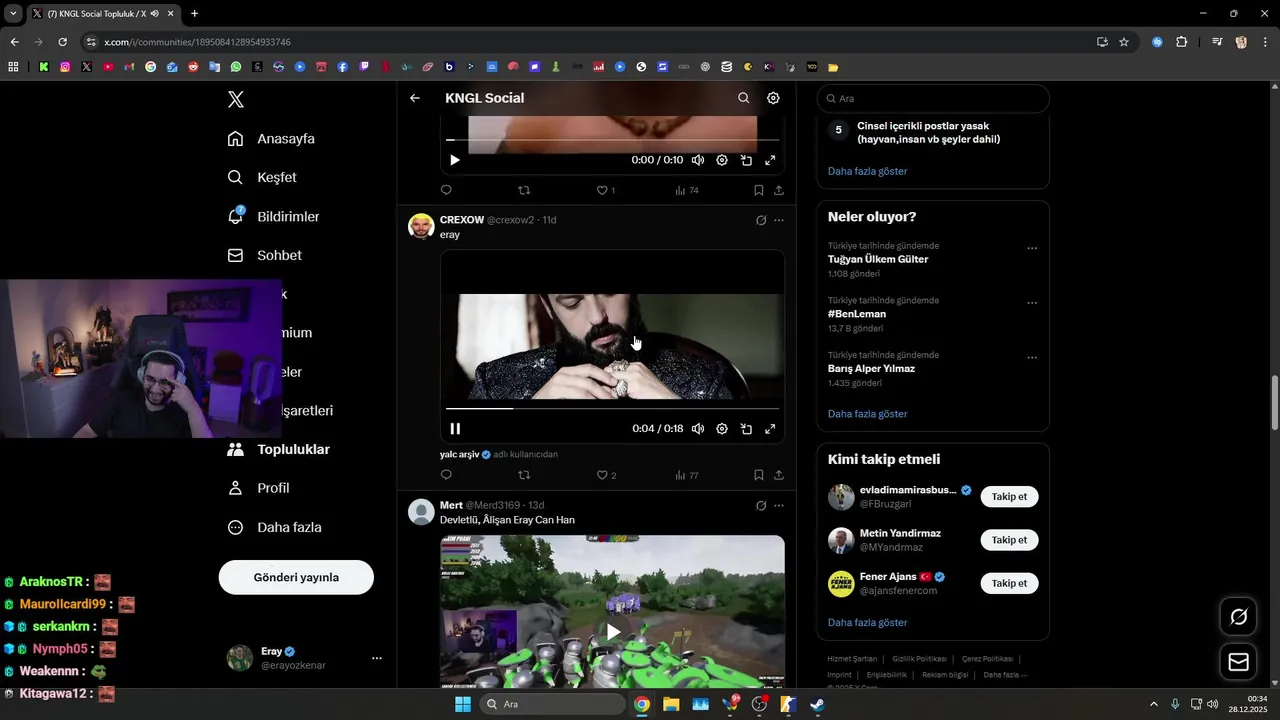Enter fullscreen on CREXOW video
This screenshot has height=720, width=1280.
point(770,429)
